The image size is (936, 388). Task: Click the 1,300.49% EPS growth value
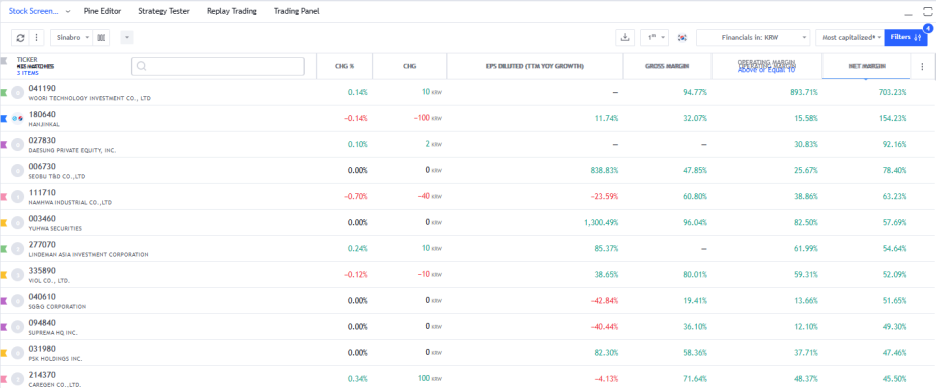pyautogui.click(x=601, y=223)
